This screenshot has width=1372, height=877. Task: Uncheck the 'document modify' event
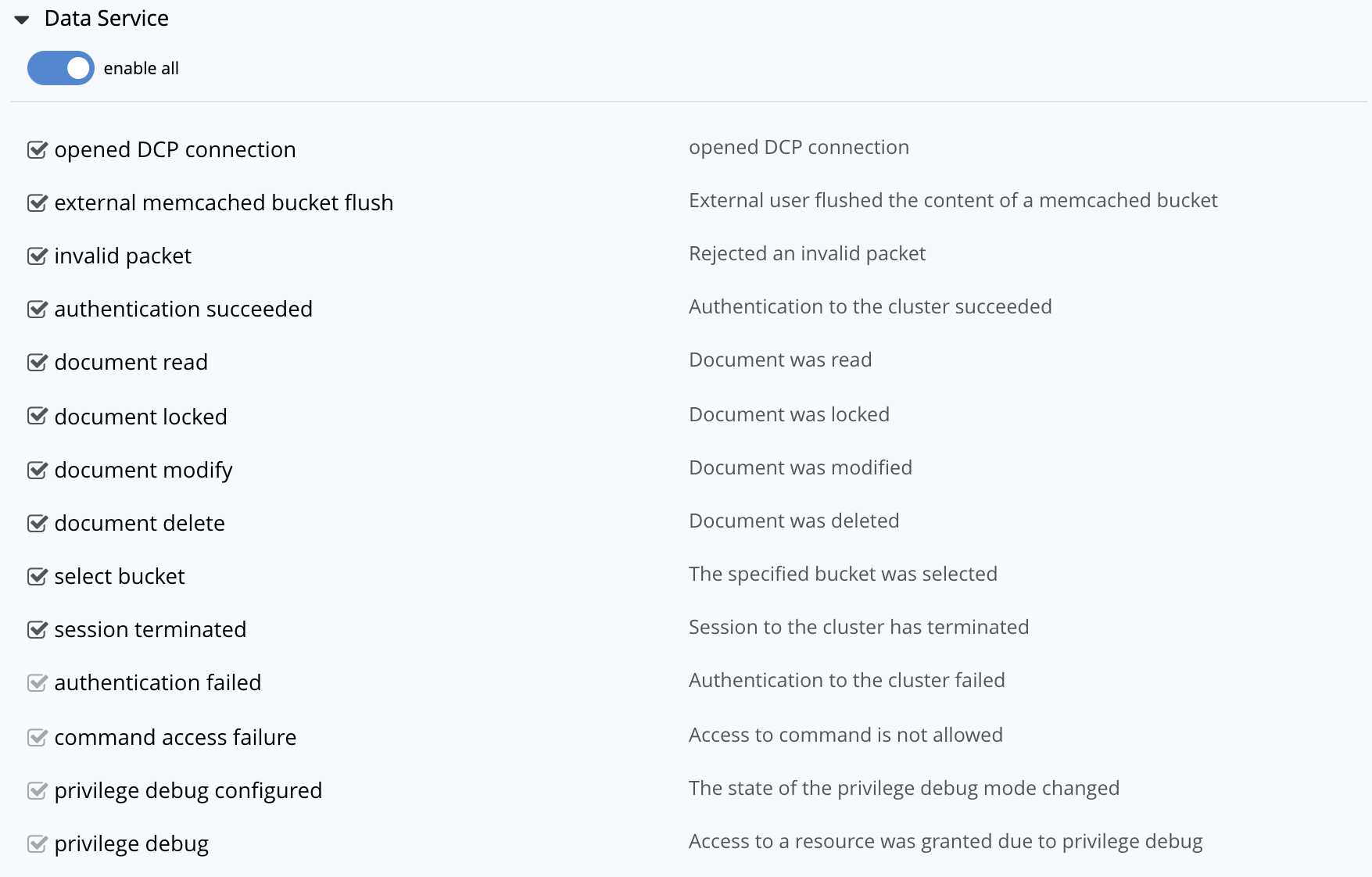pos(36,469)
